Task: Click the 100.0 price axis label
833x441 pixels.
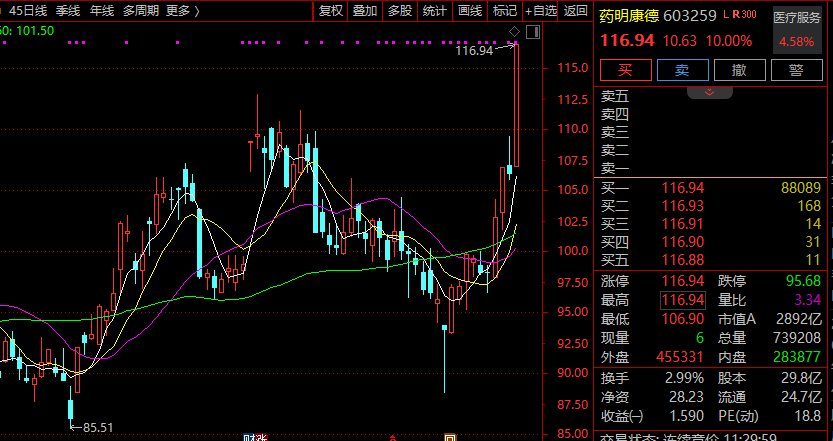Action: pyautogui.click(x=572, y=251)
